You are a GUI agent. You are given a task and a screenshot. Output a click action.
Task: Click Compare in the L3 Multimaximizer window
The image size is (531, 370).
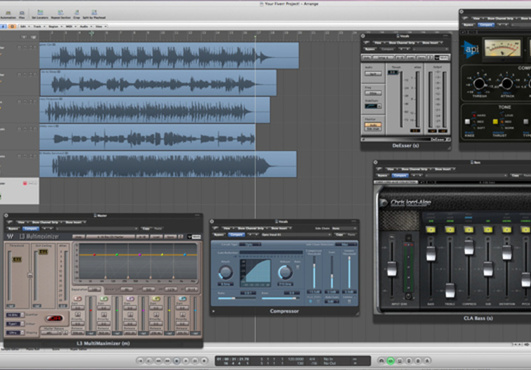click(x=30, y=228)
